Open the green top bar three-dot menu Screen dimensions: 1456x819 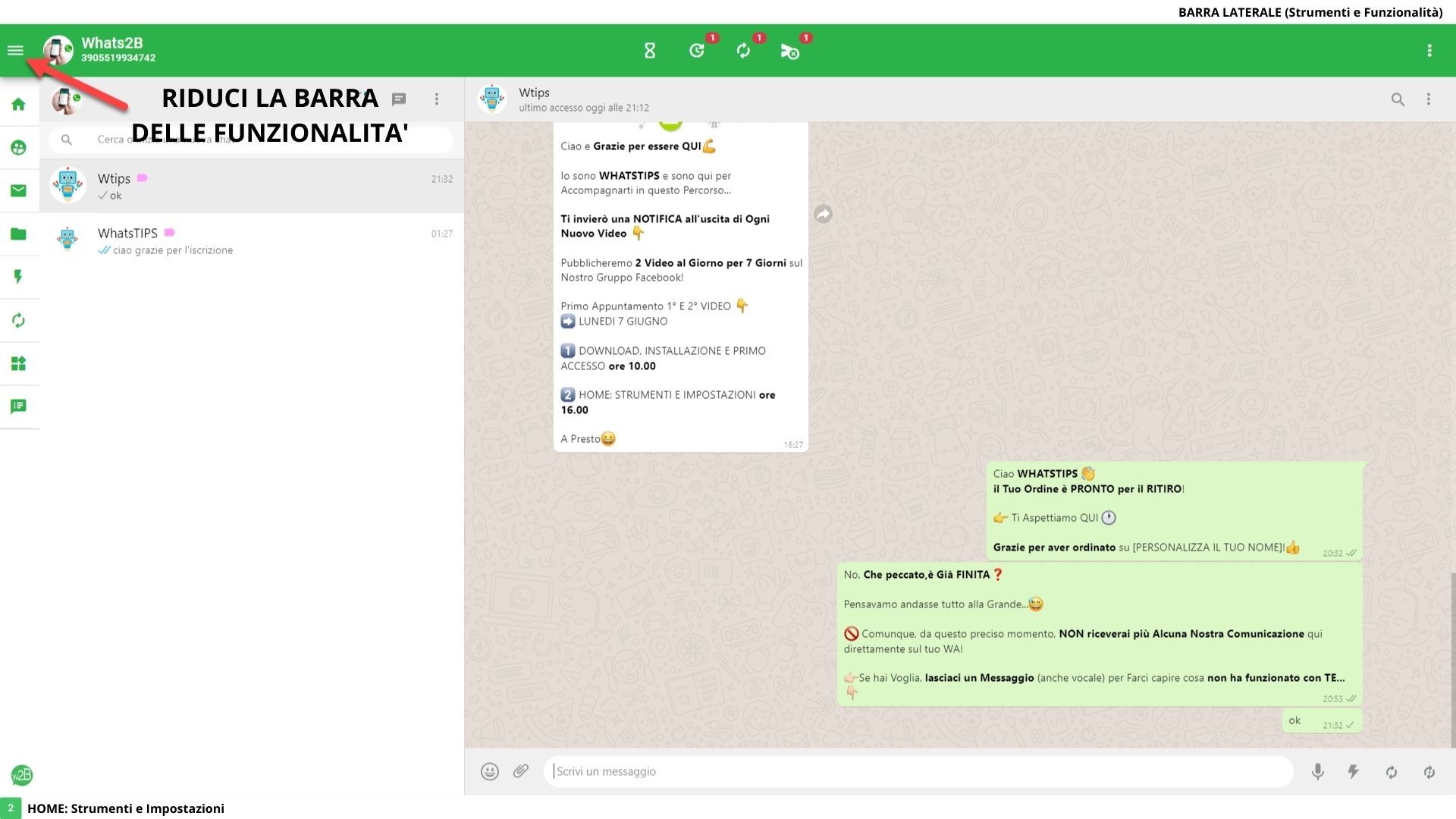coord(1429,51)
